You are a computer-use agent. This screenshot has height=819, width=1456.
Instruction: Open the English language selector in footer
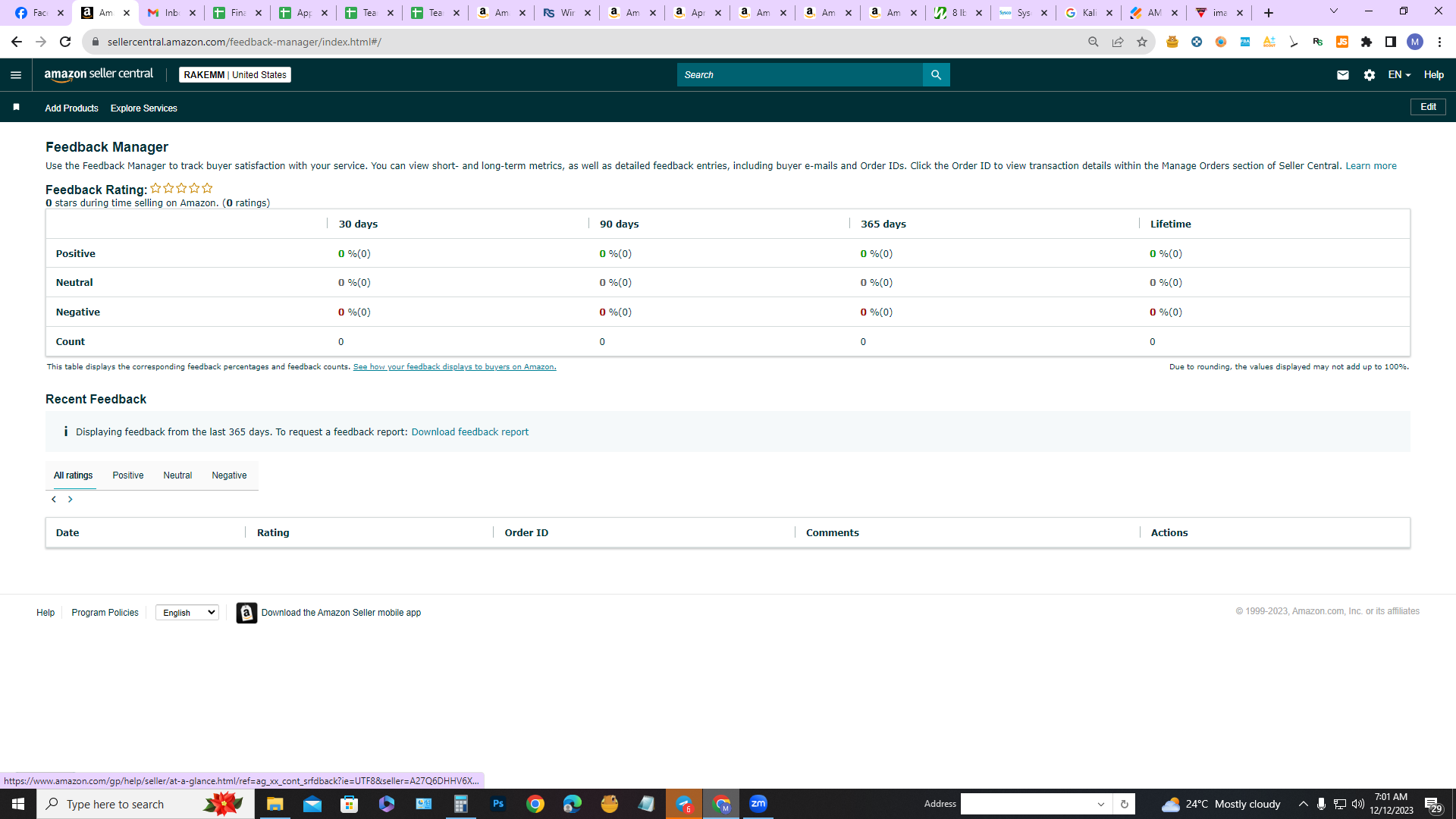187,613
